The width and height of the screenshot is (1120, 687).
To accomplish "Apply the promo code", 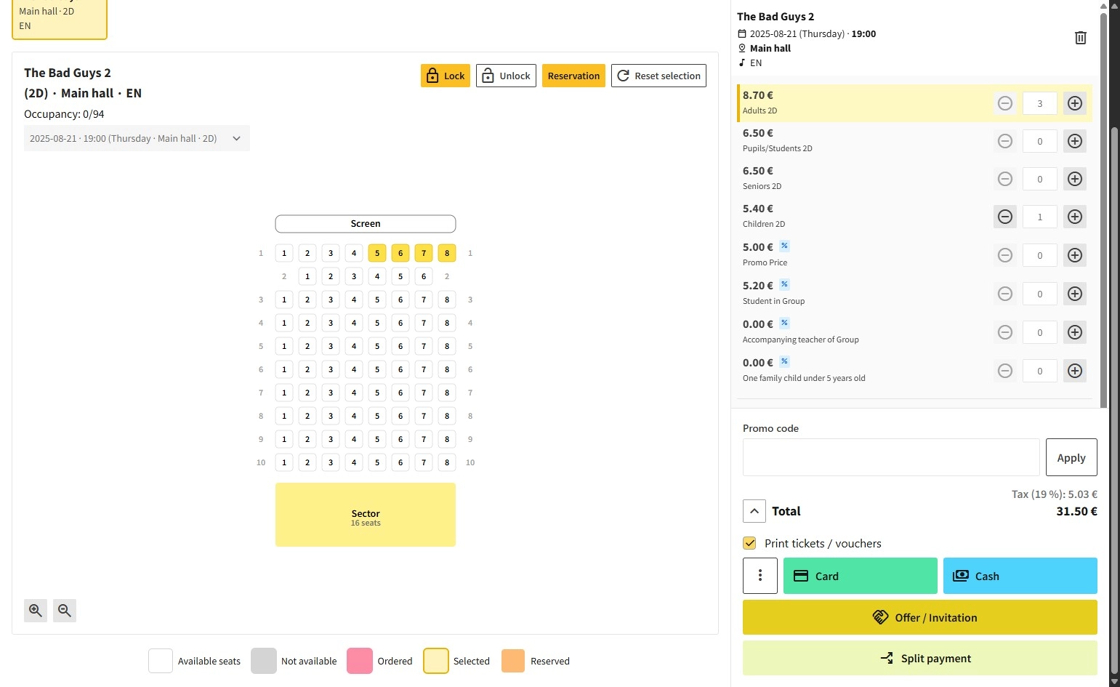I will point(1070,457).
